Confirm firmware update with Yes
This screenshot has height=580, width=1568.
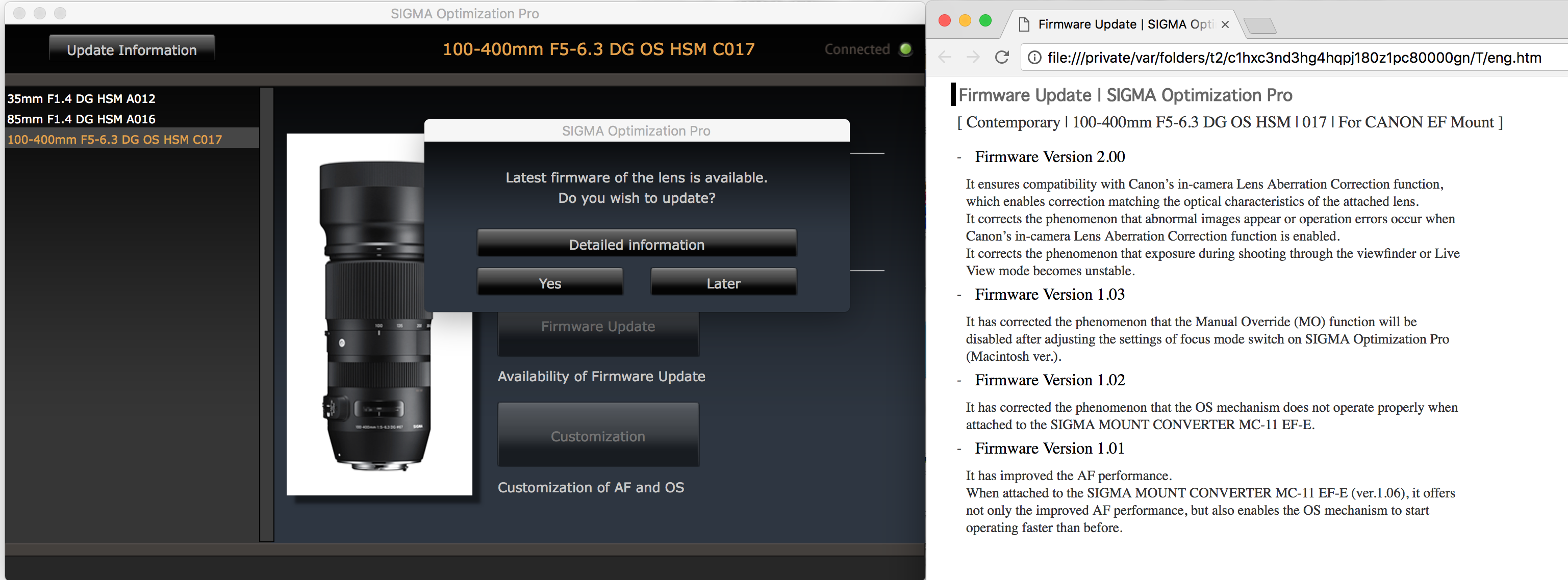(x=550, y=283)
